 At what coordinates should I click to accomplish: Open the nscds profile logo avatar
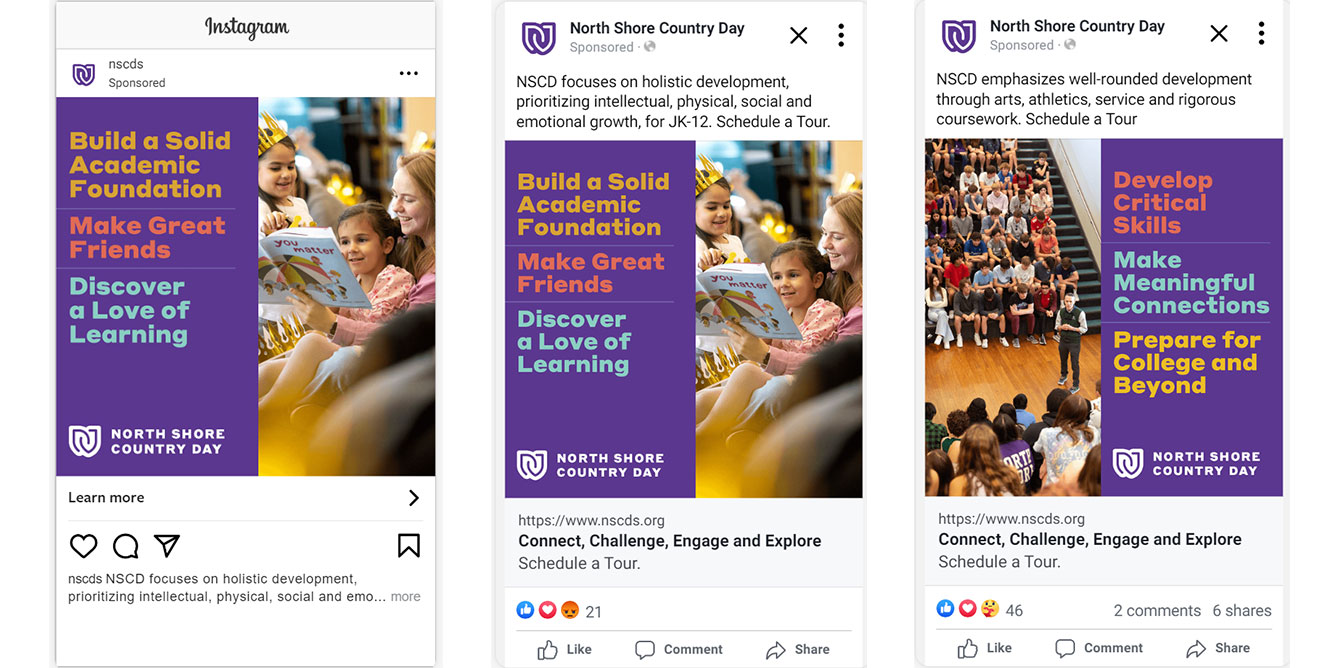point(84,74)
